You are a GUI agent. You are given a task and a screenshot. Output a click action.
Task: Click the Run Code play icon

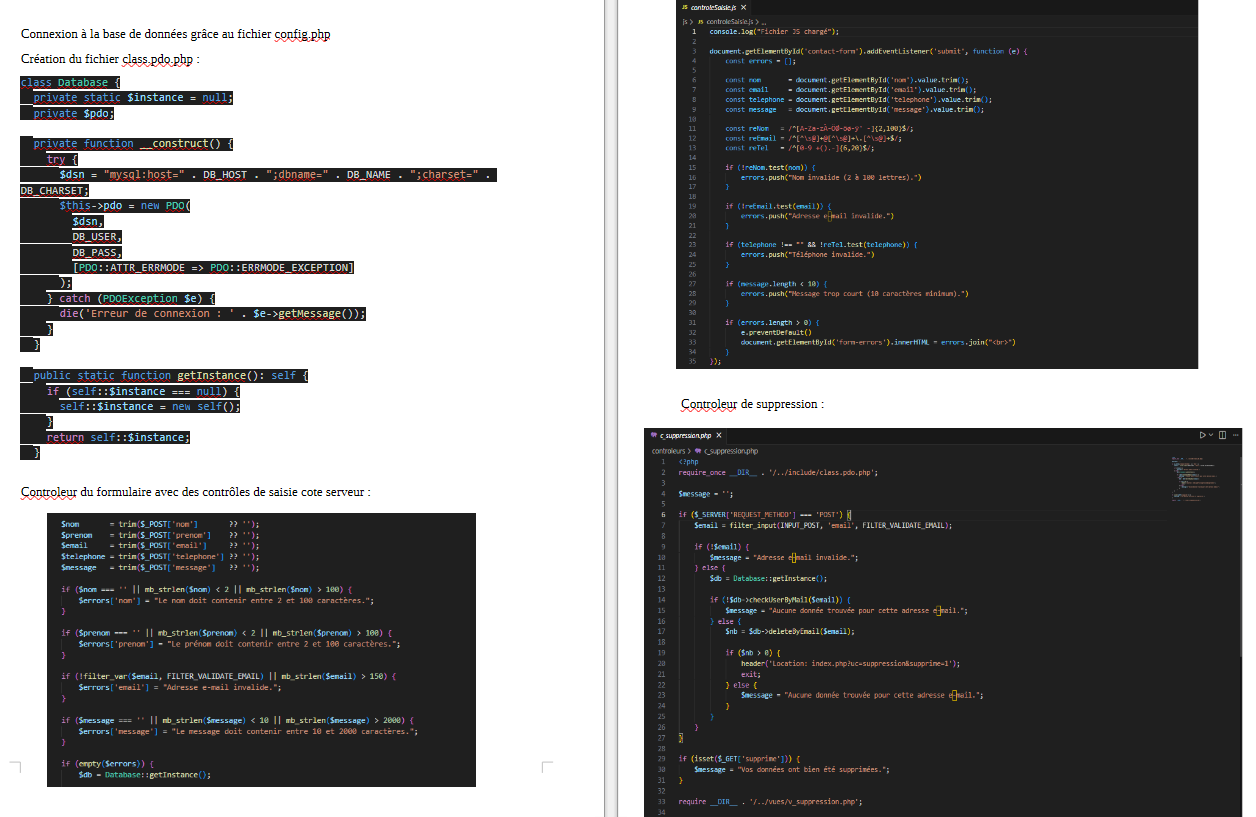coord(1202,435)
